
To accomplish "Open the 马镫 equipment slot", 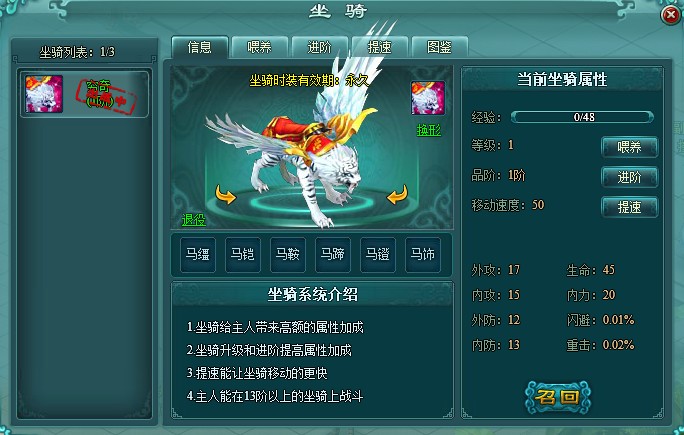I will [x=378, y=255].
